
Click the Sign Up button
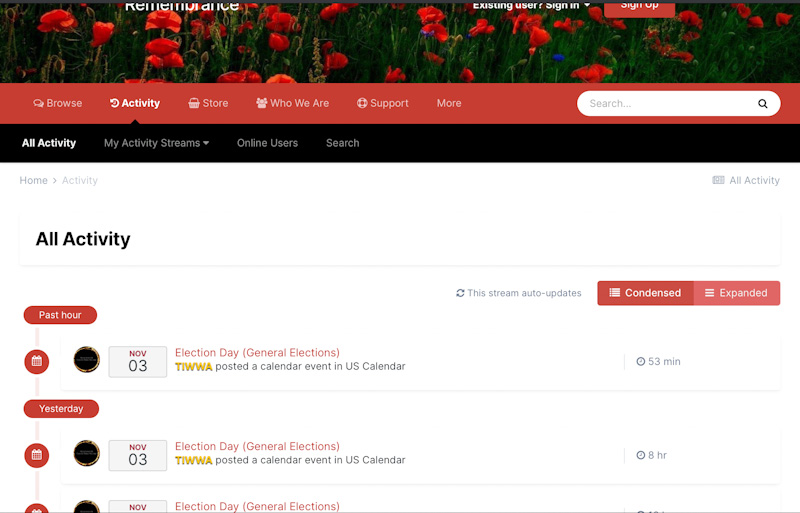pyautogui.click(x=639, y=7)
